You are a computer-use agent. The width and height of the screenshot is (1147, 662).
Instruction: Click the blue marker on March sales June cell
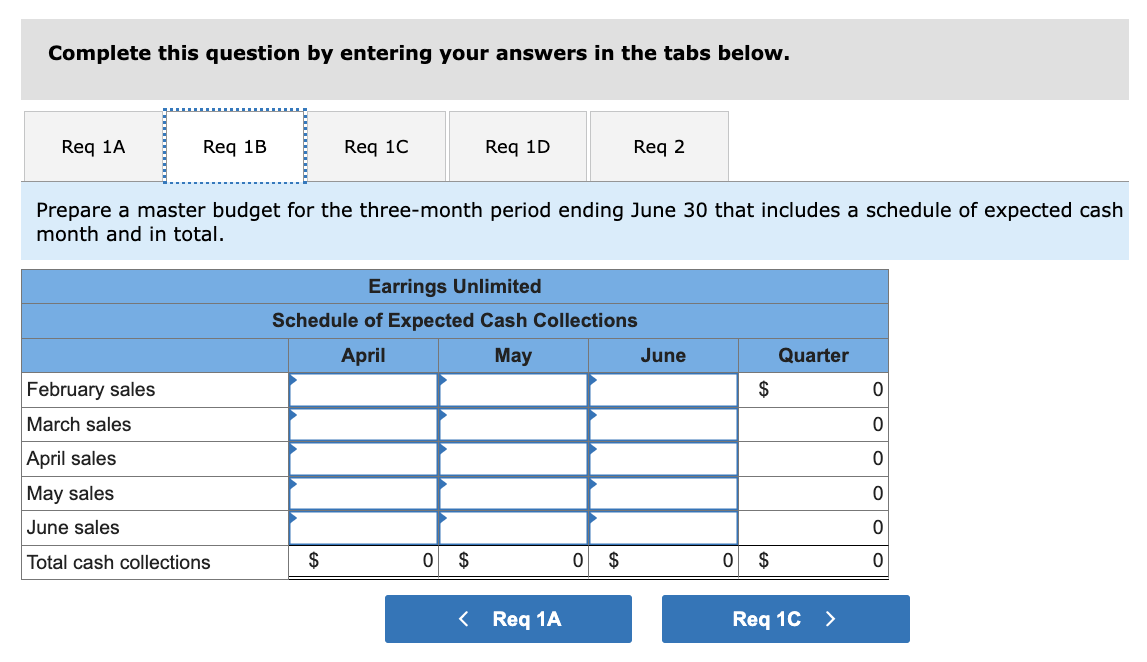pos(593,417)
